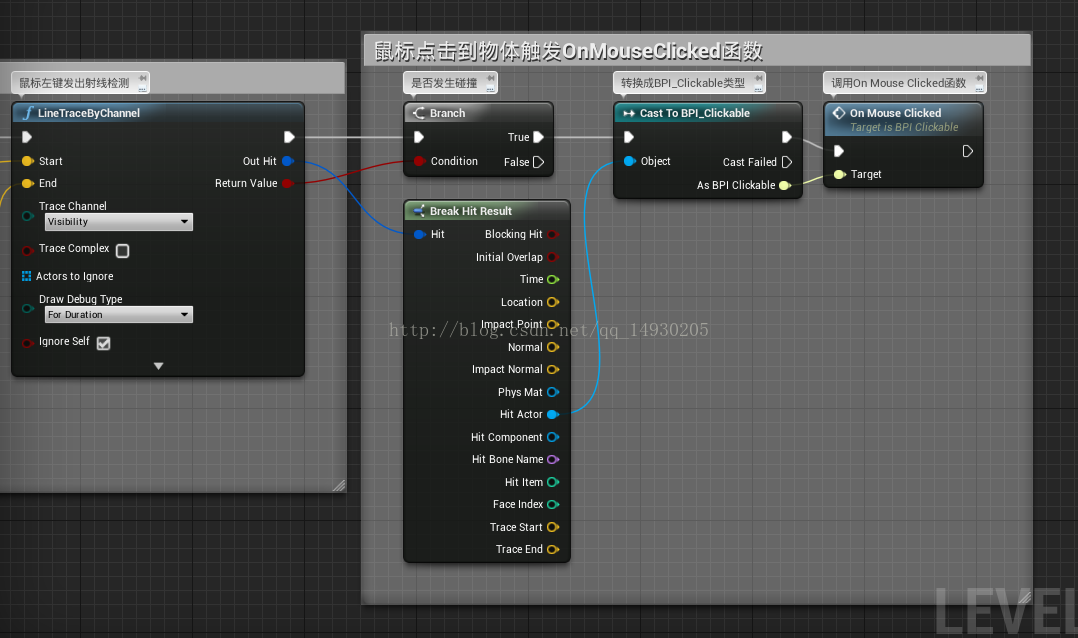Image resolution: width=1078 pixels, height=638 pixels.
Task: Click the True execution pin on Branch
Action: (539, 139)
